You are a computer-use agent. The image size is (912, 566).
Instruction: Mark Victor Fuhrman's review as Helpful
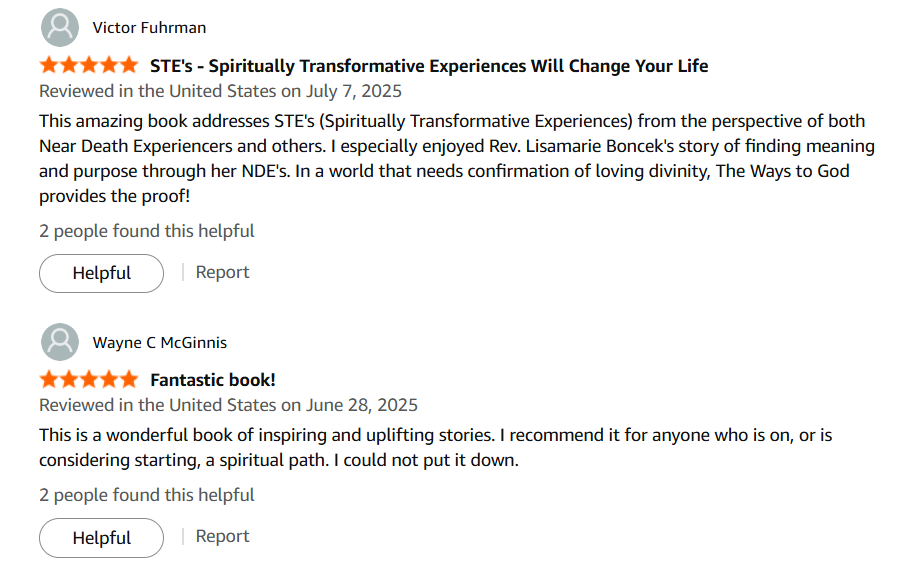pyautogui.click(x=102, y=273)
